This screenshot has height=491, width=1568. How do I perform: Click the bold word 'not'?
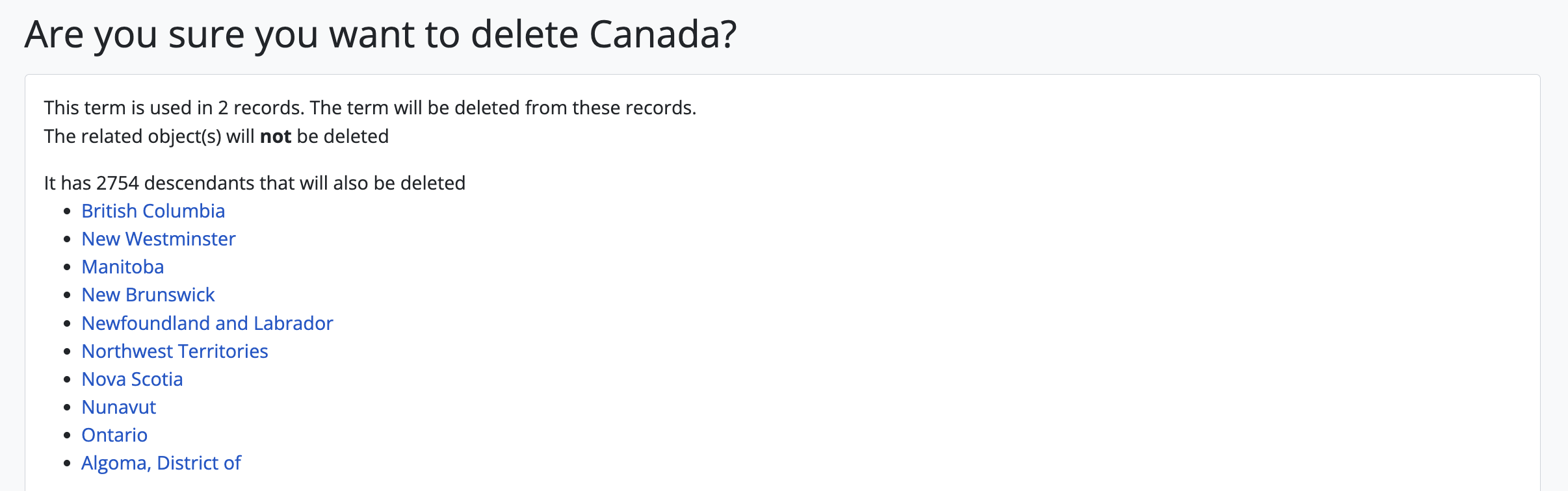275,136
